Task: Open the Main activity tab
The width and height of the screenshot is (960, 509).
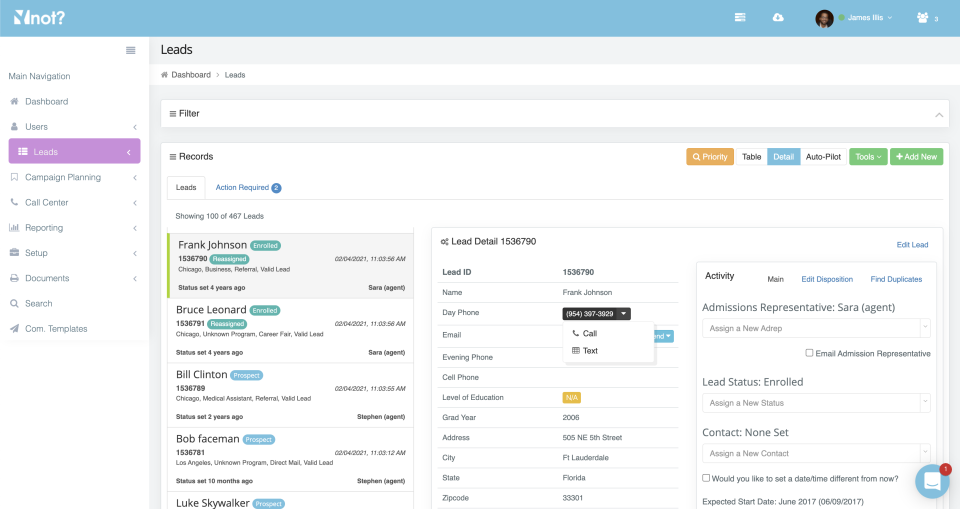Action: click(775, 279)
